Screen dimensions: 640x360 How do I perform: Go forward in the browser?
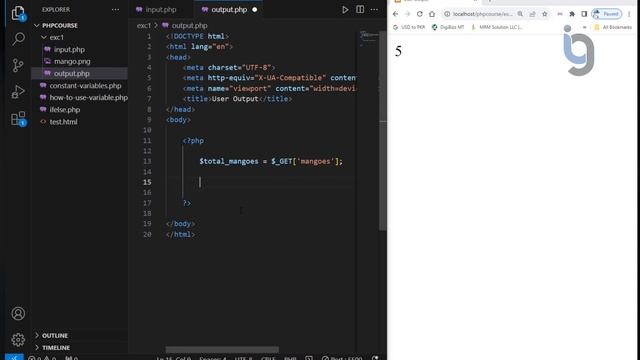[407, 14]
